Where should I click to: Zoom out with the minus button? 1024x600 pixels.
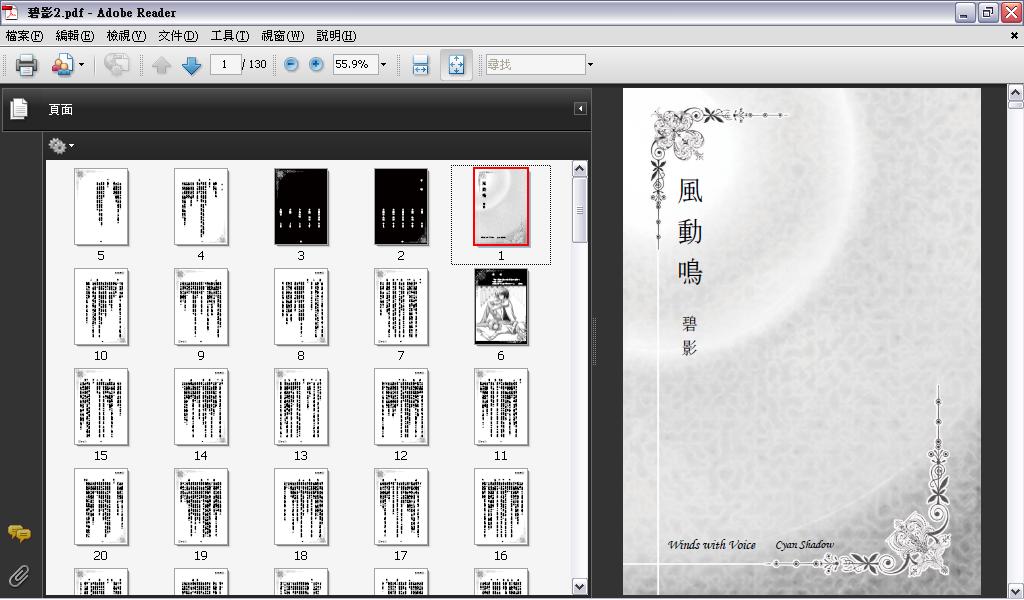click(x=291, y=64)
